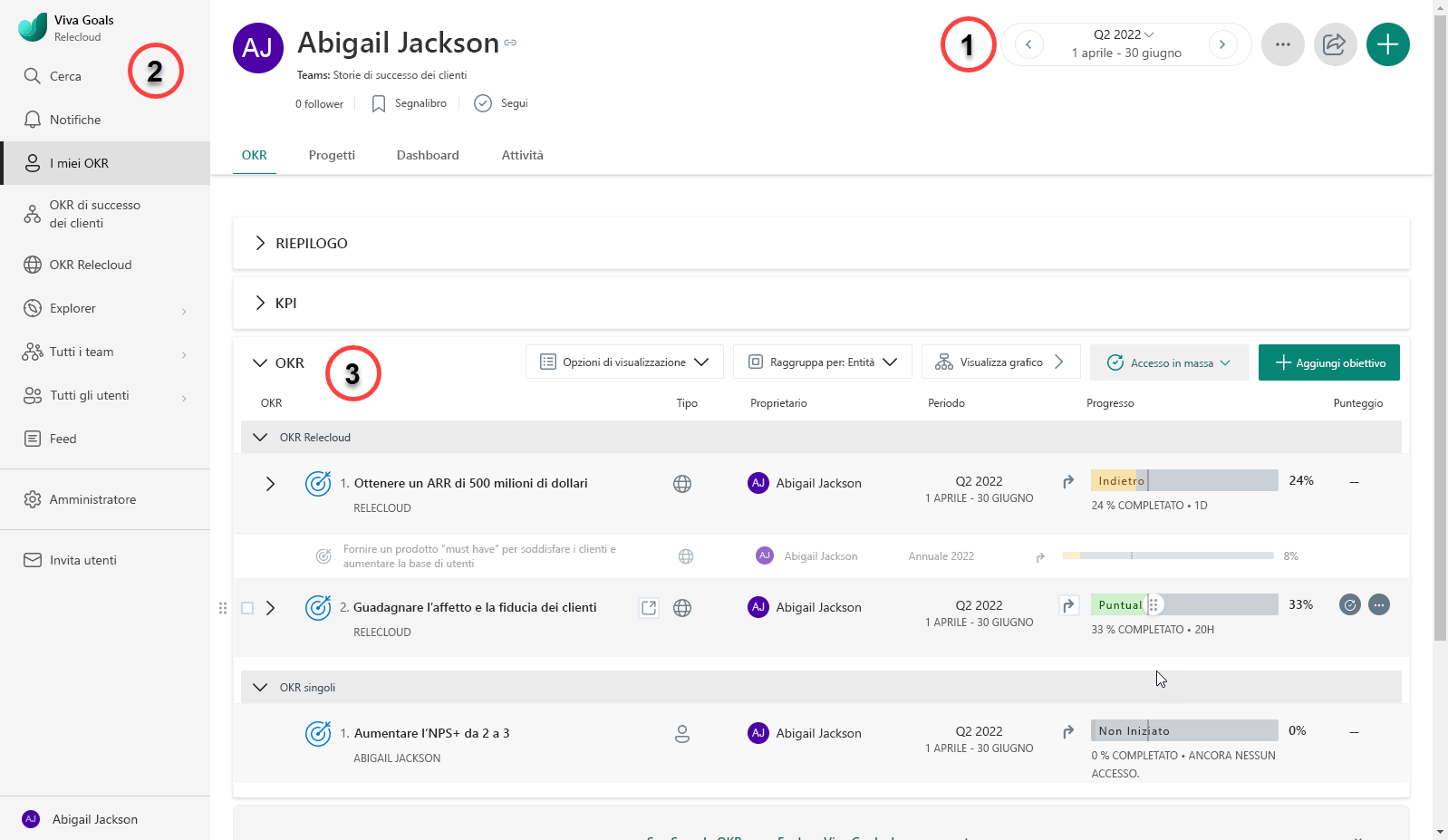Open Guadagnare l'affetto e la fiducia link
The width and height of the screenshot is (1448, 840).
coord(475,607)
